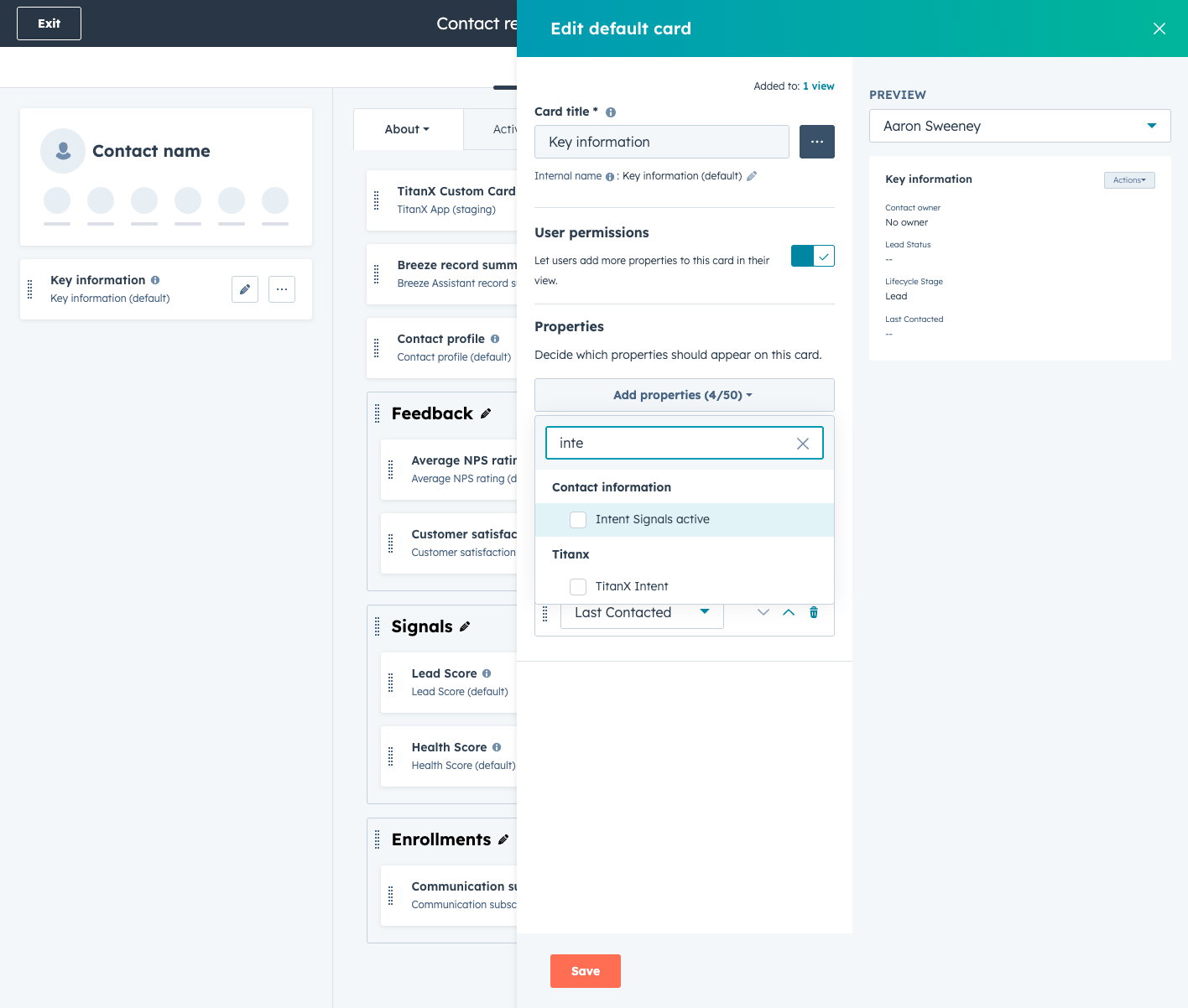Screen dimensions: 1188x1008
Task: Open the 1 view link
Action: click(819, 86)
